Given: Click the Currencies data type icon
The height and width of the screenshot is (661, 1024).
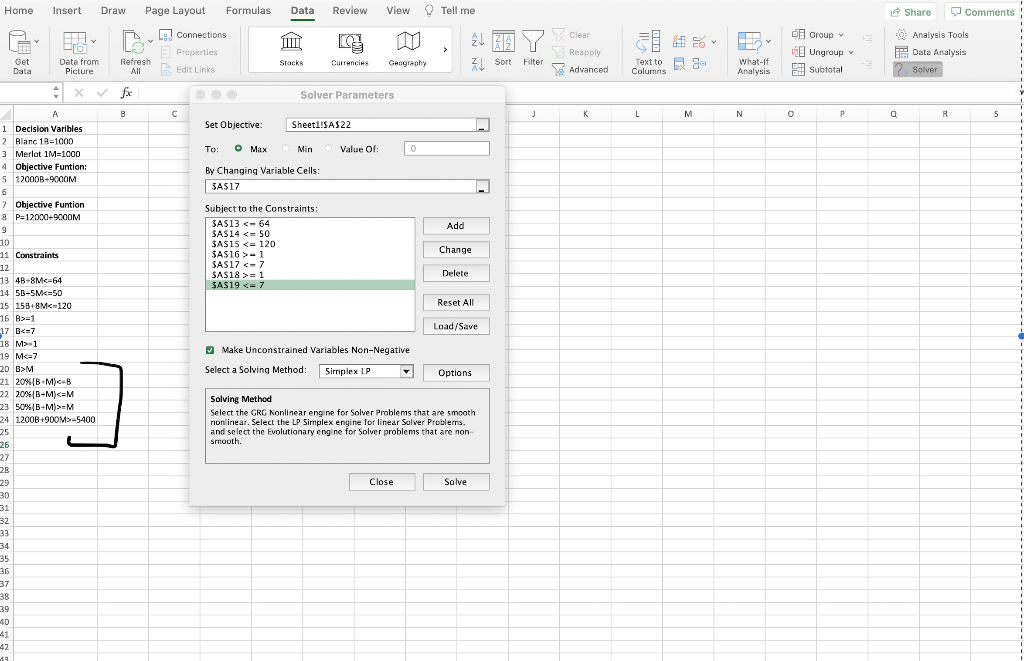Looking at the screenshot, I should click(x=349, y=42).
